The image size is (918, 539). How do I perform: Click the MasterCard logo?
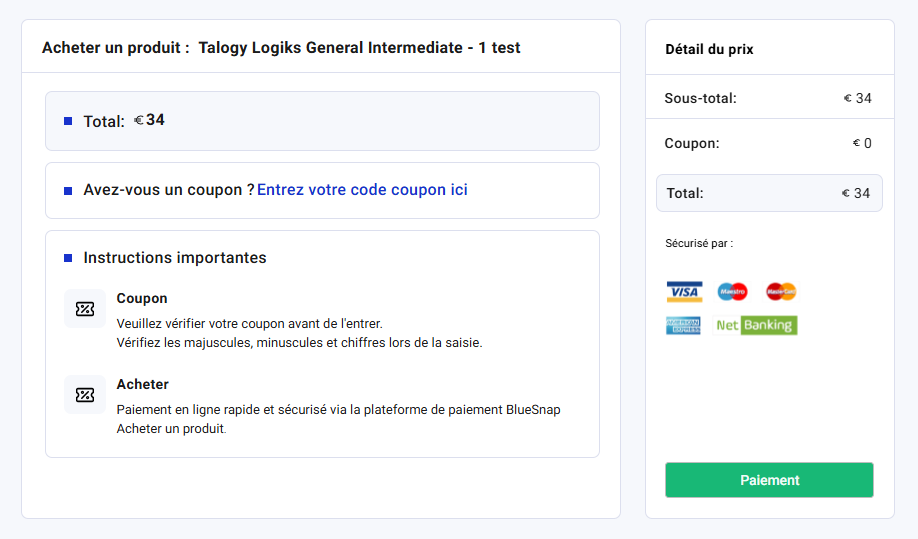point(781,292)
